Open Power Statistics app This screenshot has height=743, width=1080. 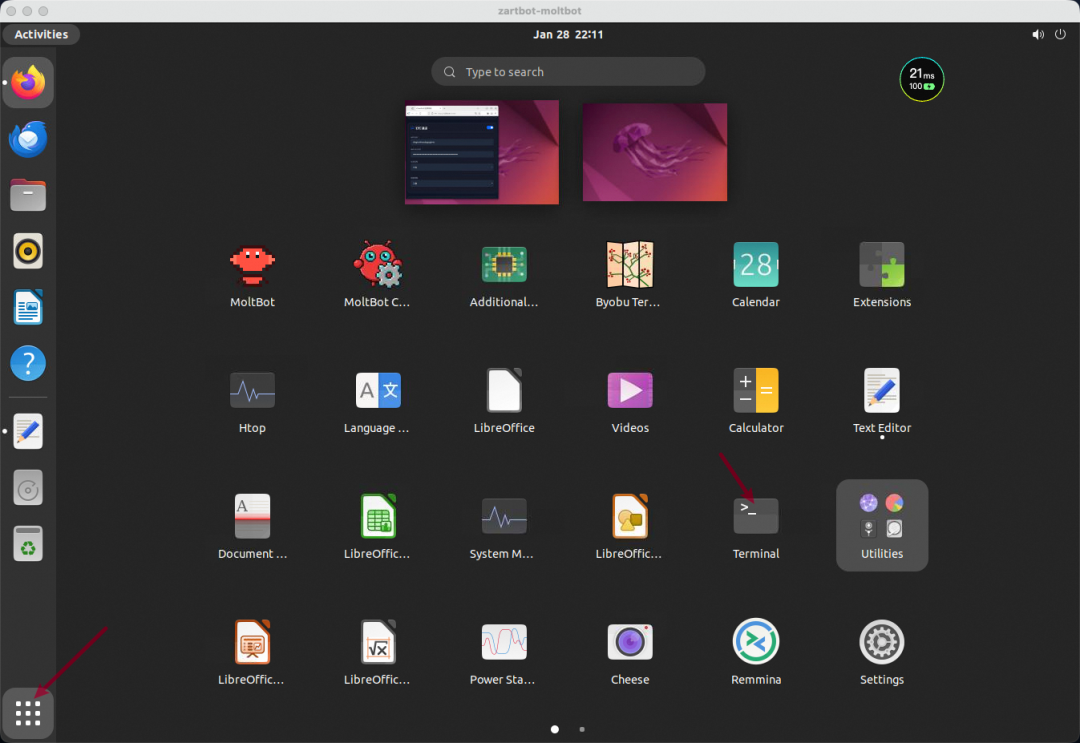point(504,642)
